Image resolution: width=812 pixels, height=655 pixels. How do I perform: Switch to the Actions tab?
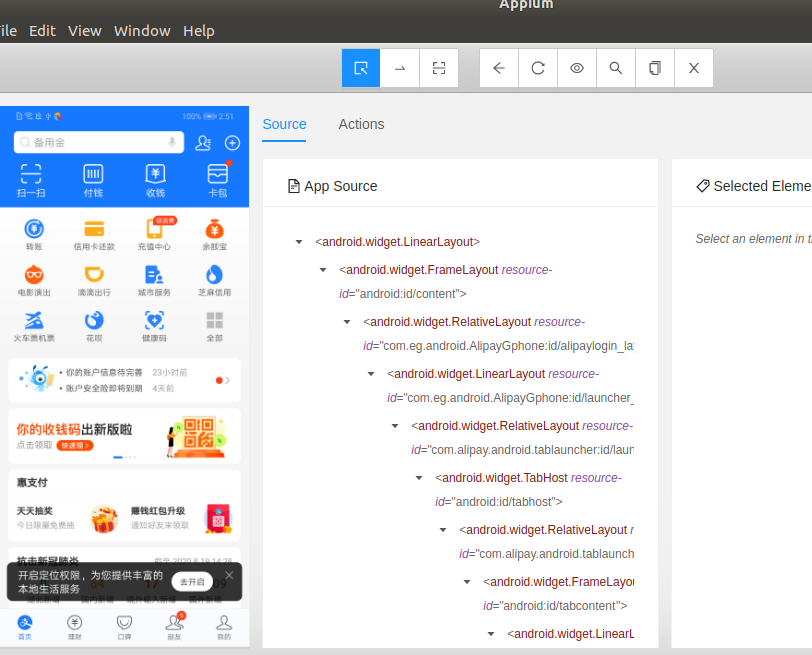pyautogui.click(x=361, y=124)
